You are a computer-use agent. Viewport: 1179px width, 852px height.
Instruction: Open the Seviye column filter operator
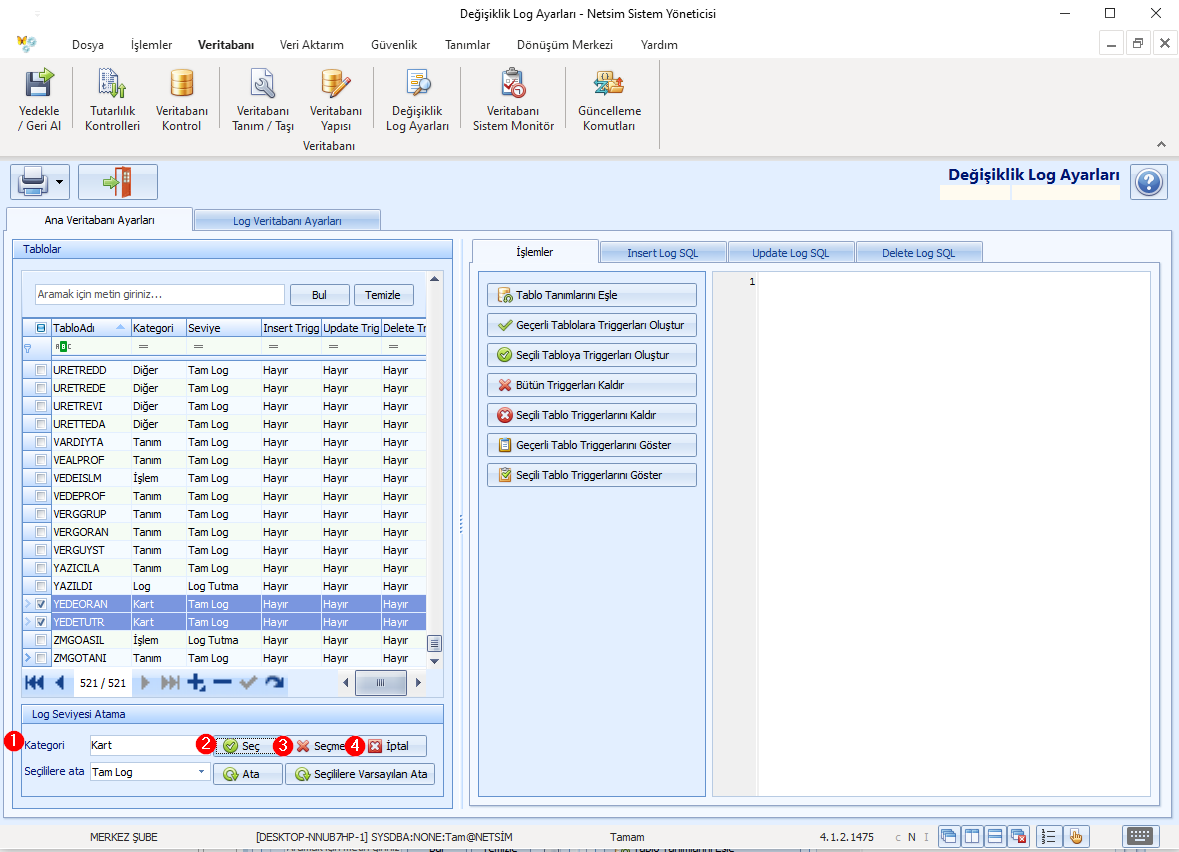[x=199, y=347]
